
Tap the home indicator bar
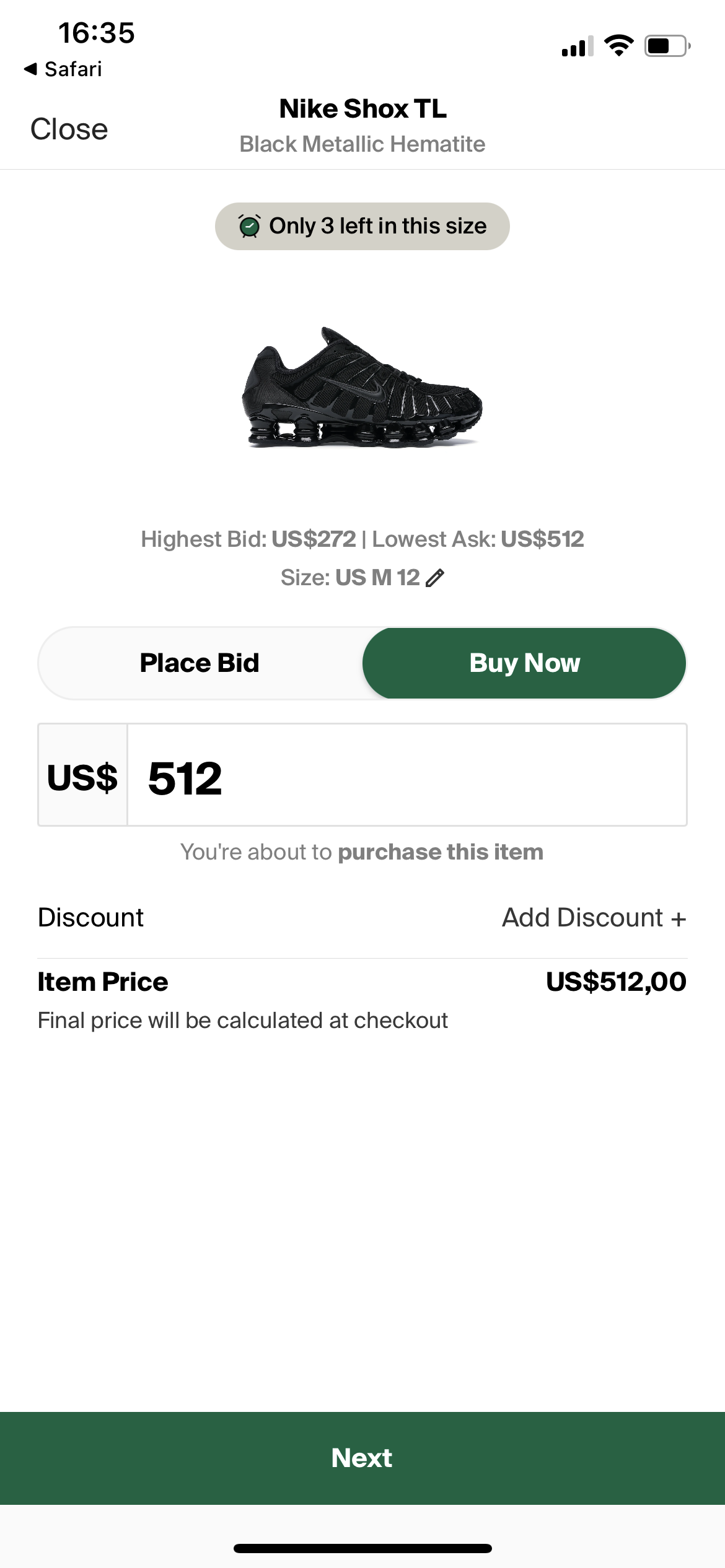tap(362, 1548)
